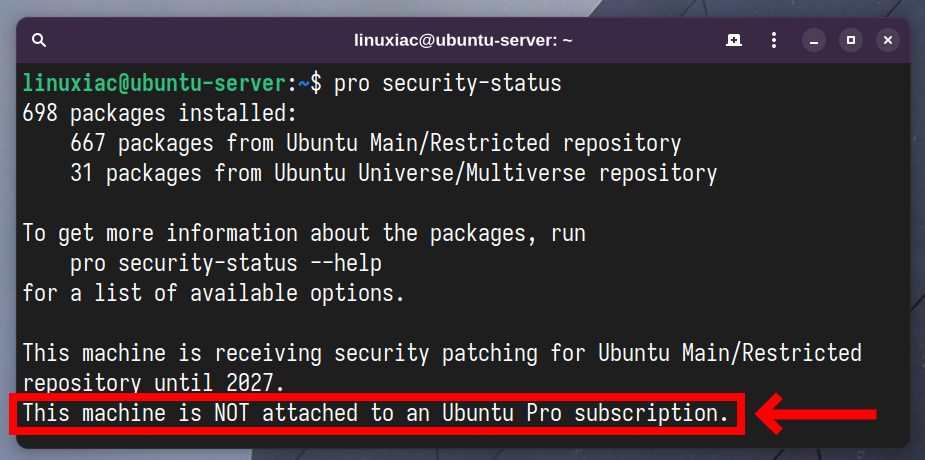The width and height of the screenshot is (925, 460).
Task: Click the new tab icon in header
Action: (734, 41)
